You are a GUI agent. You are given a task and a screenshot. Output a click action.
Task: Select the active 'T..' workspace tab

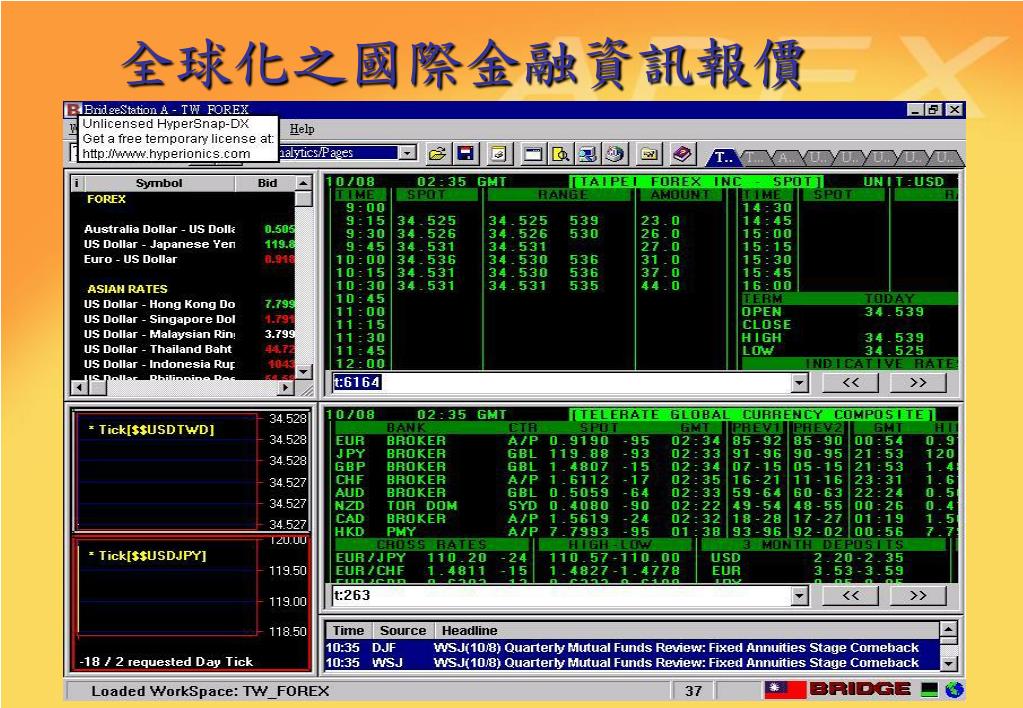coord(723,157)
